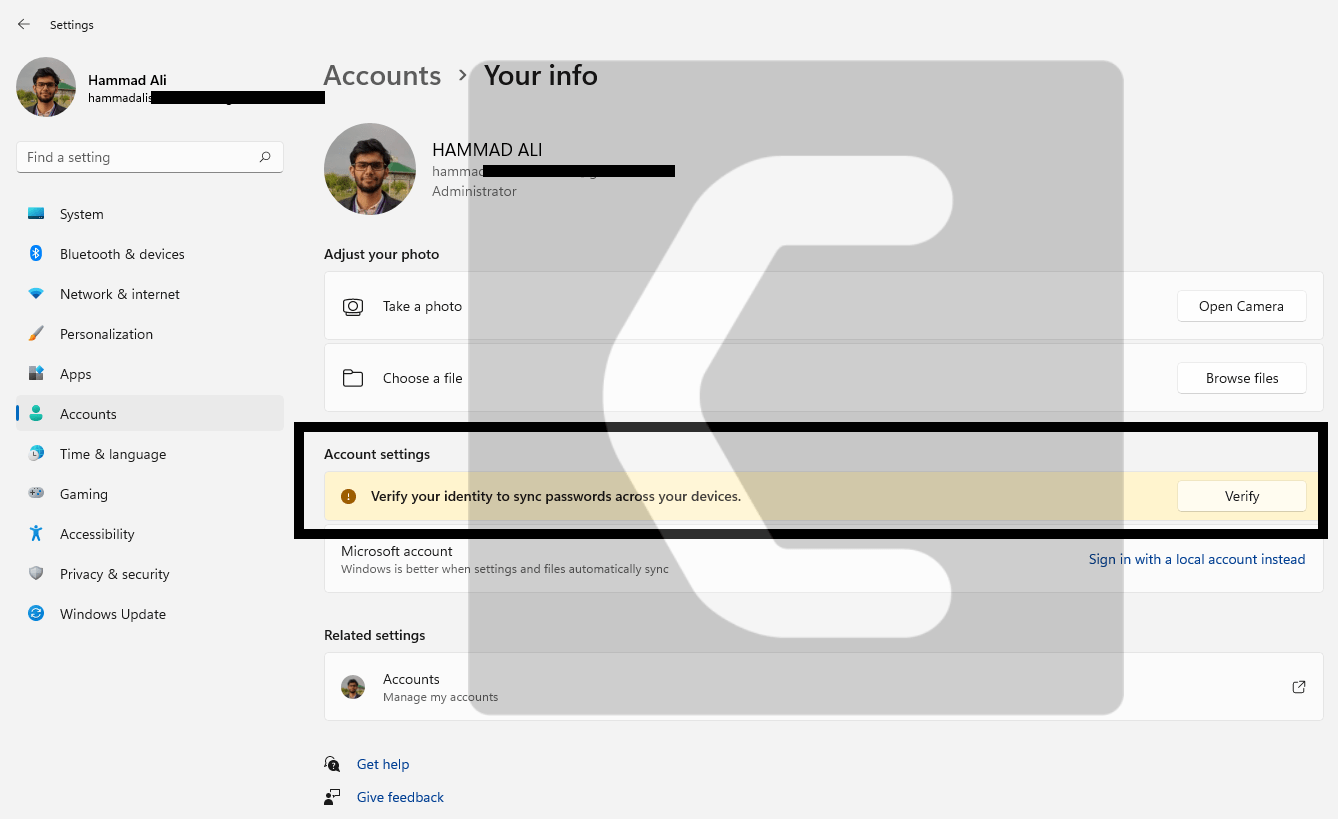Click the search magnifier icon
Image resolution: width=1338 pixels, height=819 pixels.
click(x=265, y=157)
